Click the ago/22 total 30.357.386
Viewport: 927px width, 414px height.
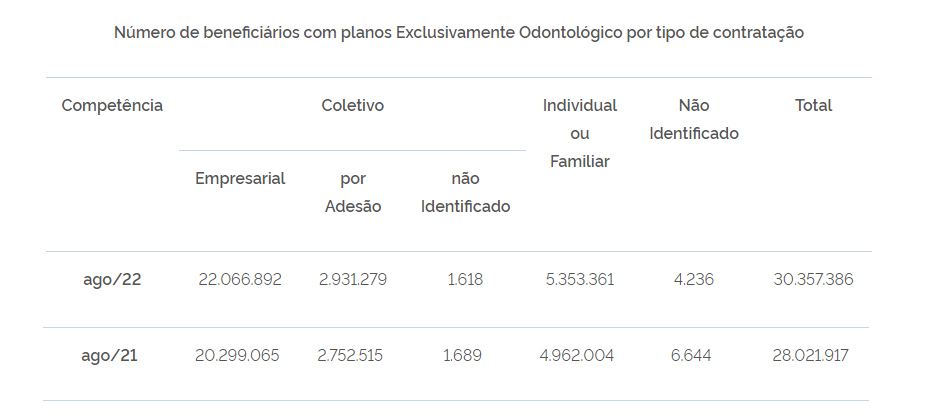point(813,279)
